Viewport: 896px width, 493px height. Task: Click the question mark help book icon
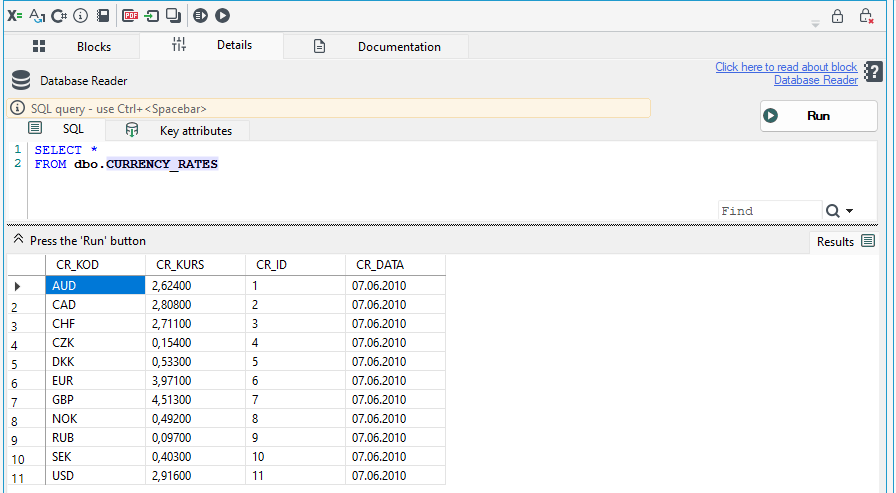tap(873, 72)
